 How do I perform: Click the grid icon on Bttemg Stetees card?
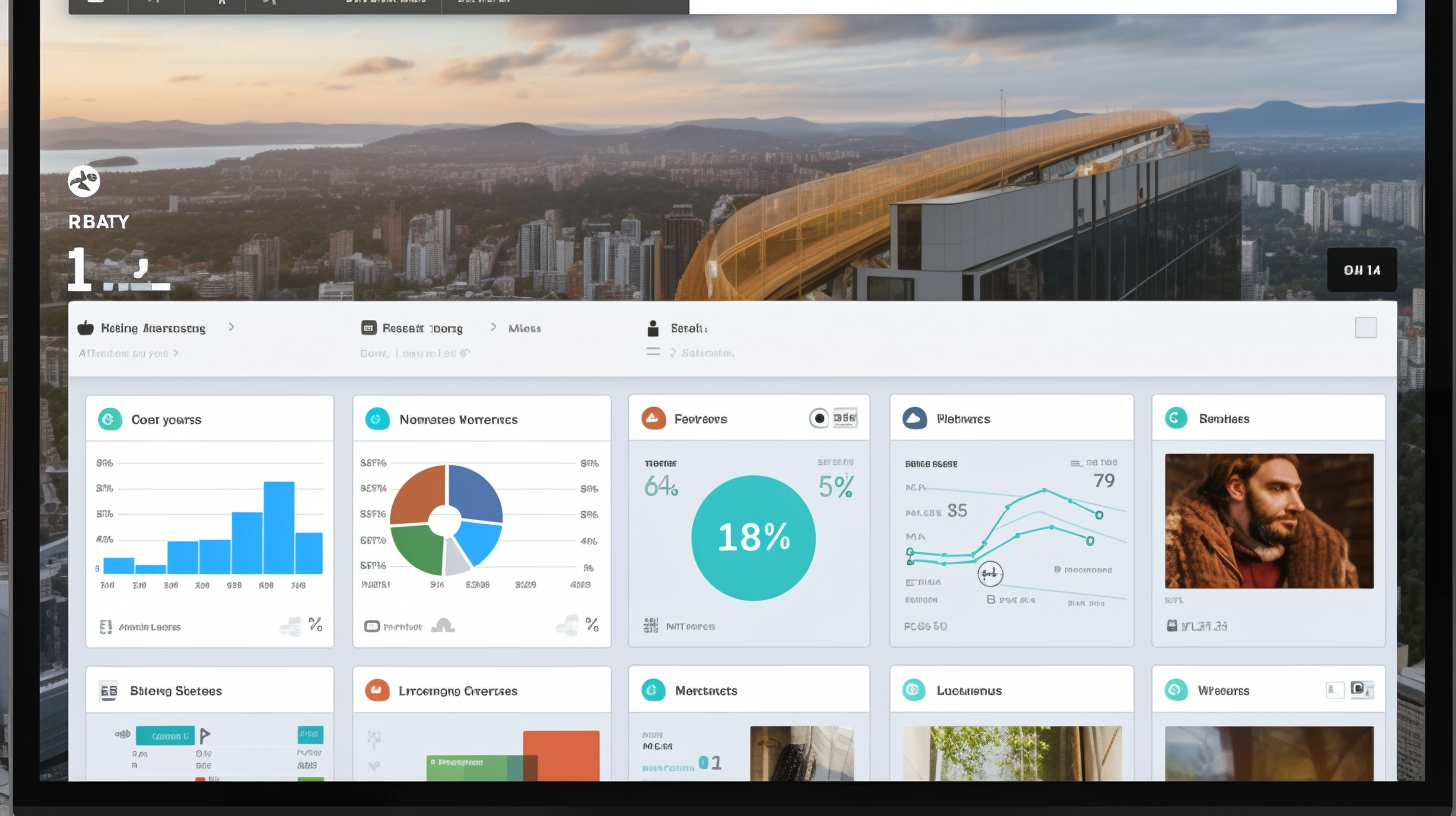coord(109,690)
